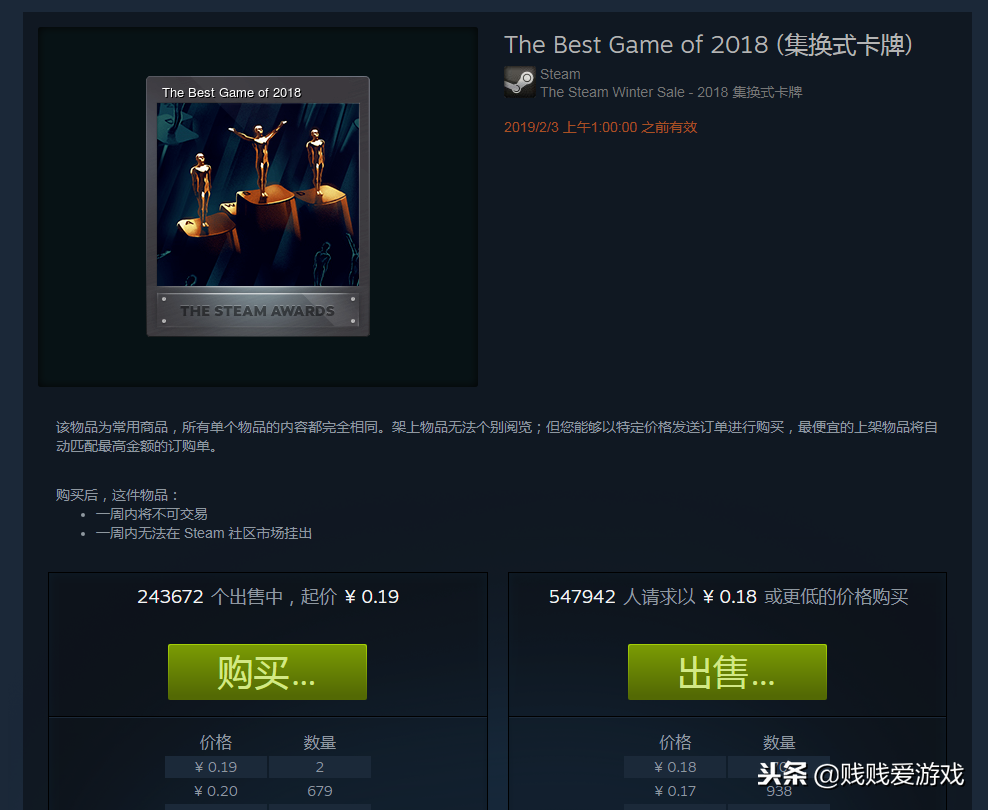The height and width of the screenshot is (810, 988).
Task: Click the quantity 679 cell
Action: click(319, 791)
